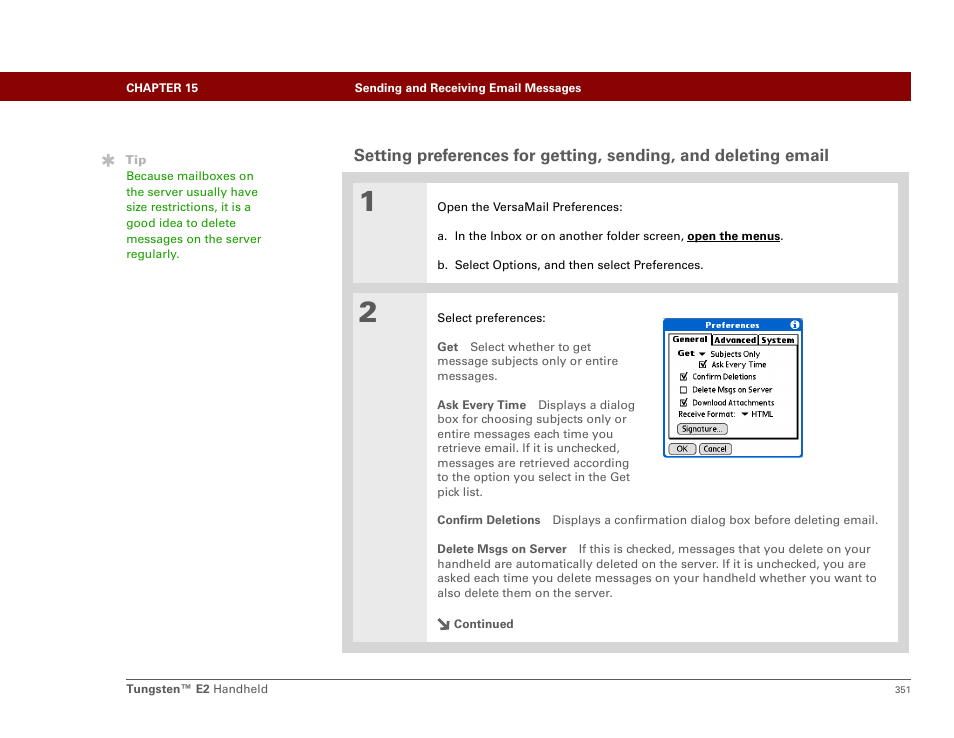Click the Cancel button in Preferences
Image resolution: width=954 pixels, height=738 pixels.
tap(715, 449)
